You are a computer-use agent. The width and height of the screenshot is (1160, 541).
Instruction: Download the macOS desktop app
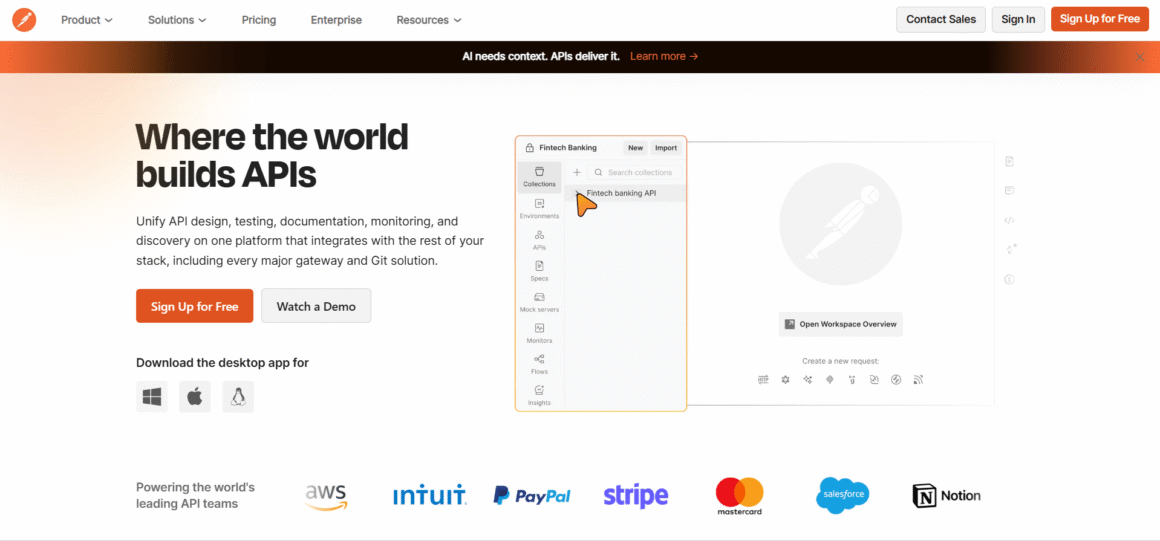click(x=195, y=397)
